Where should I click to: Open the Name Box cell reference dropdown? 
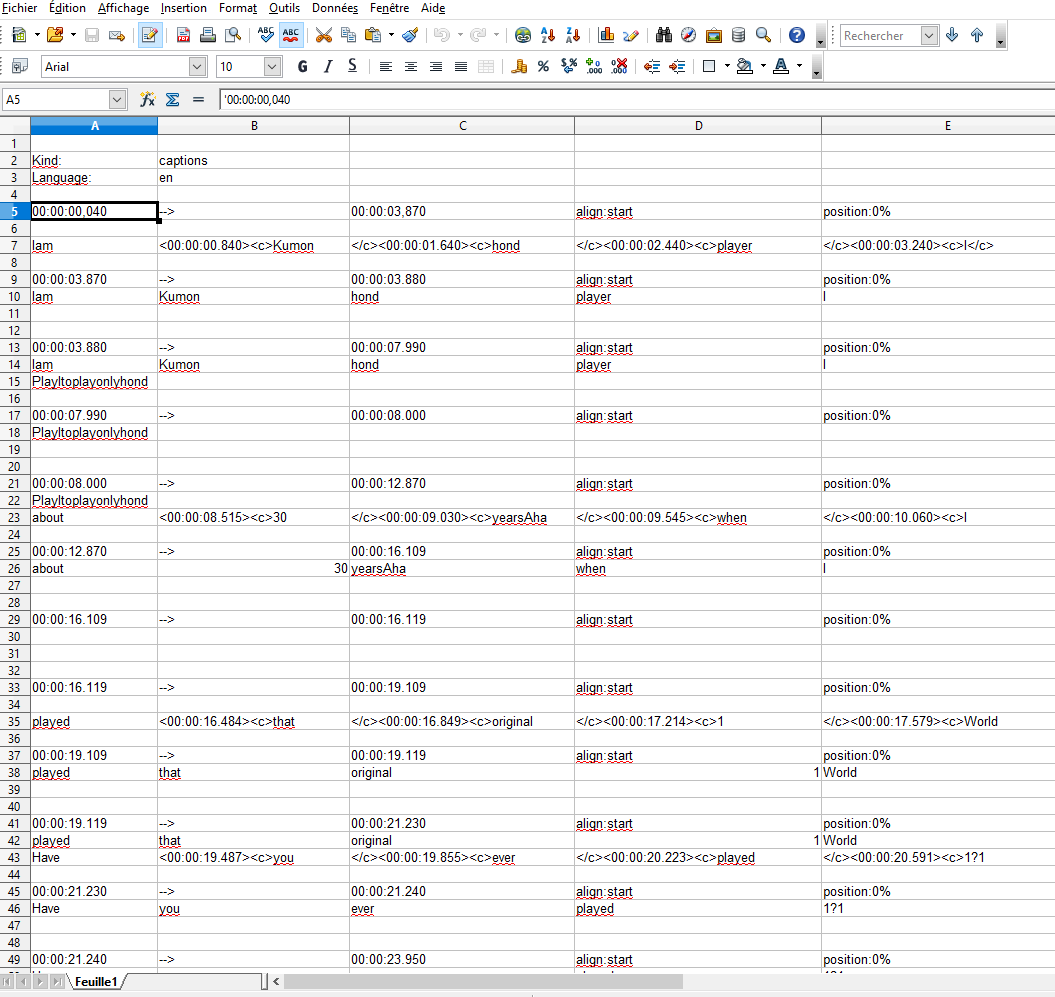tap(117, 99)
